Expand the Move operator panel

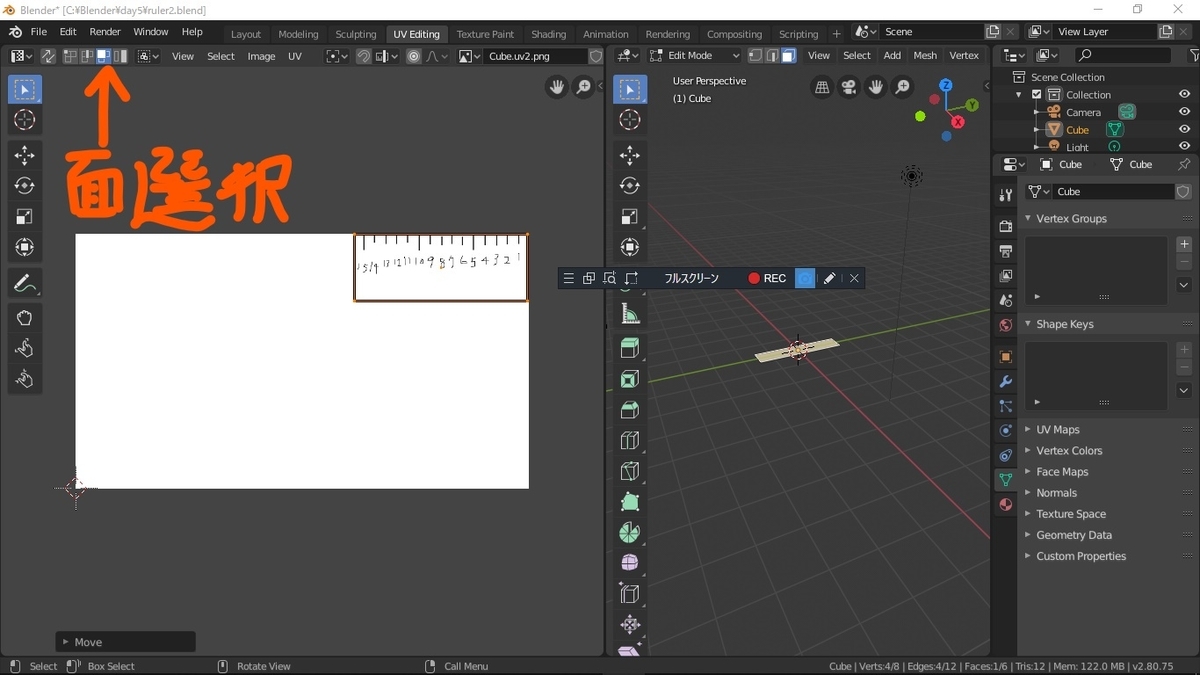pyautogui.click(x=125, y=642)
